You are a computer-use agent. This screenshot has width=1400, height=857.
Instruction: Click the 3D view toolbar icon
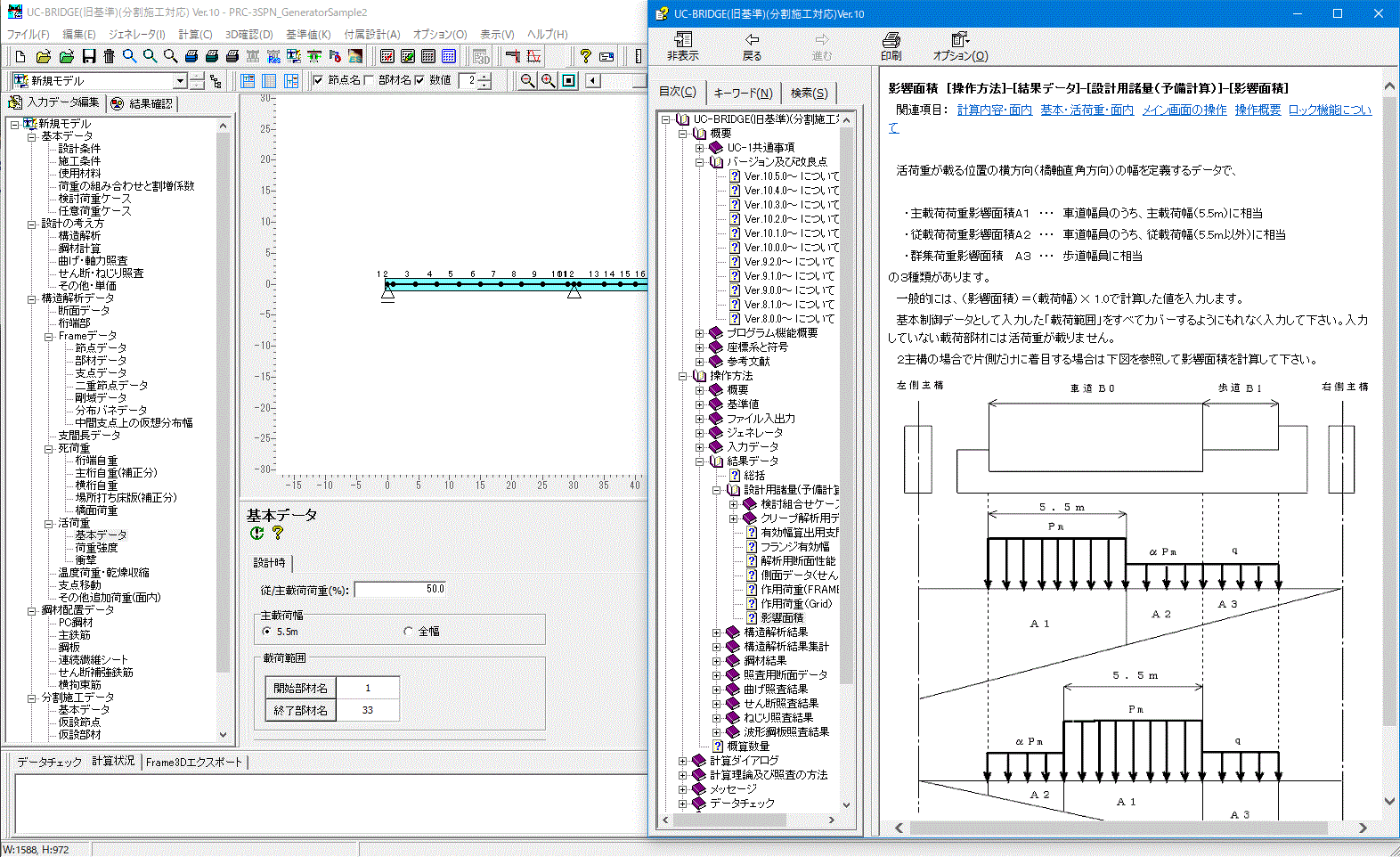pyautogui.click(x=481, y=56)
